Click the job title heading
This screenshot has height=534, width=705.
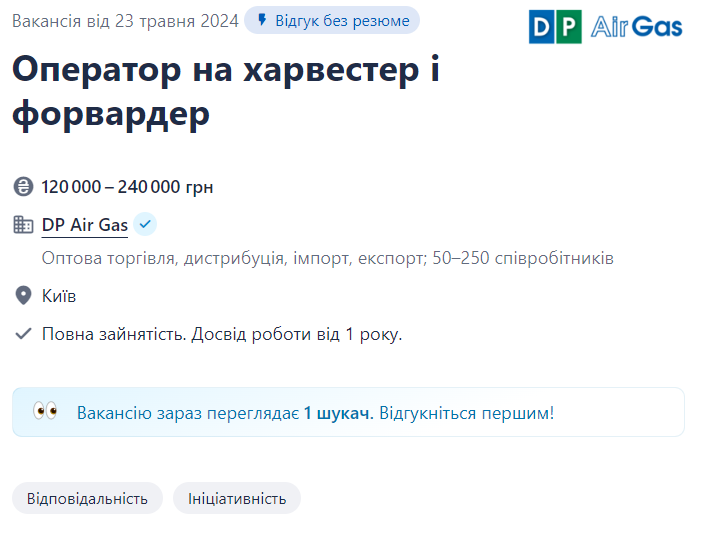tap(226, 92)
